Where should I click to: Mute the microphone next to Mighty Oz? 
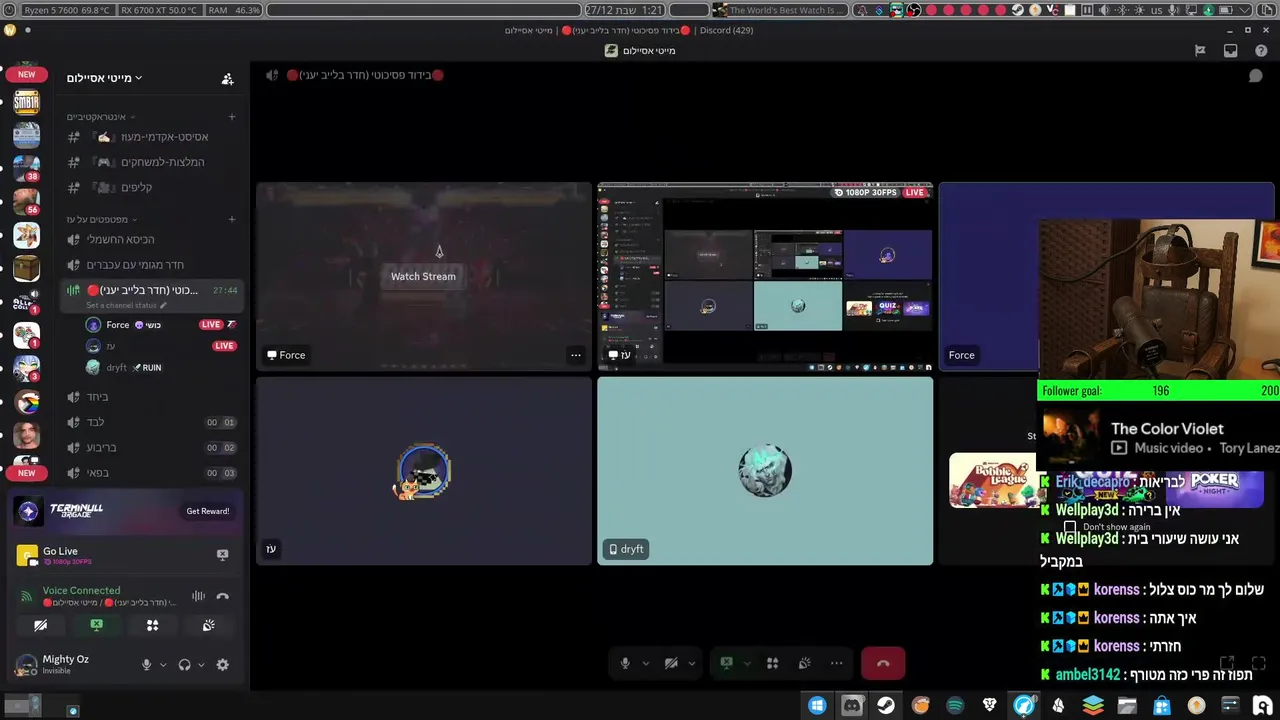tap(146, 665)
